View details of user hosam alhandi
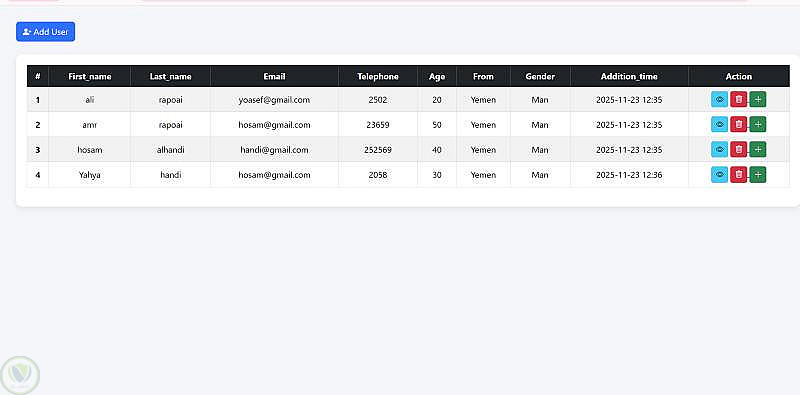The image size is (800, 395). [x=719, y=149]
